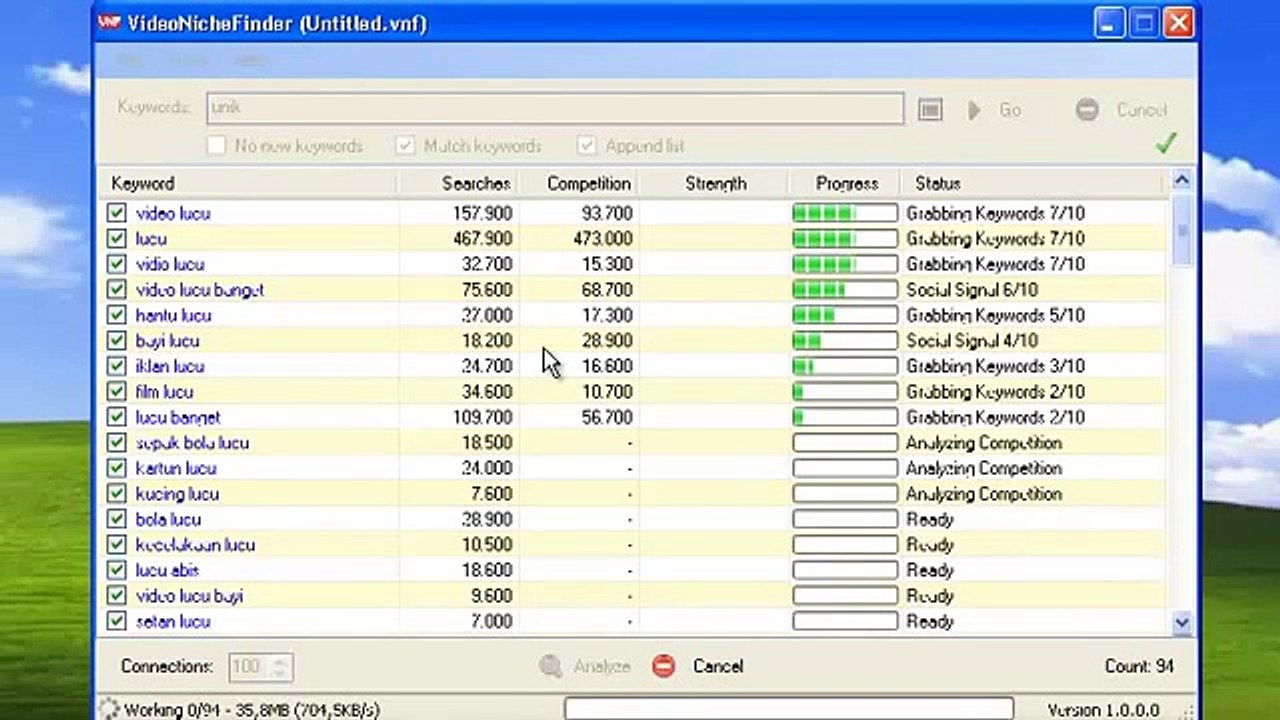Open the first menu in the menu bar
This screenshot has height=720, width=1280.
(x=130, y=61)
